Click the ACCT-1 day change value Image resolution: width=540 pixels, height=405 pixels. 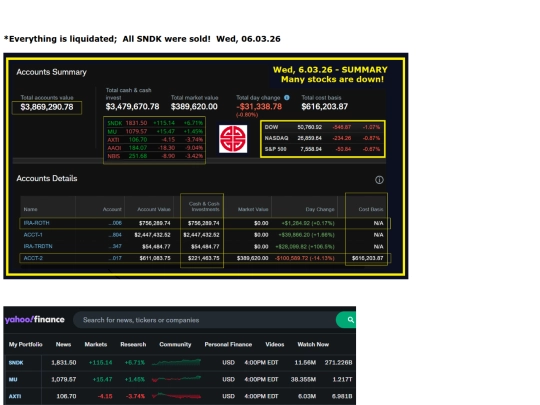(306, 235)
